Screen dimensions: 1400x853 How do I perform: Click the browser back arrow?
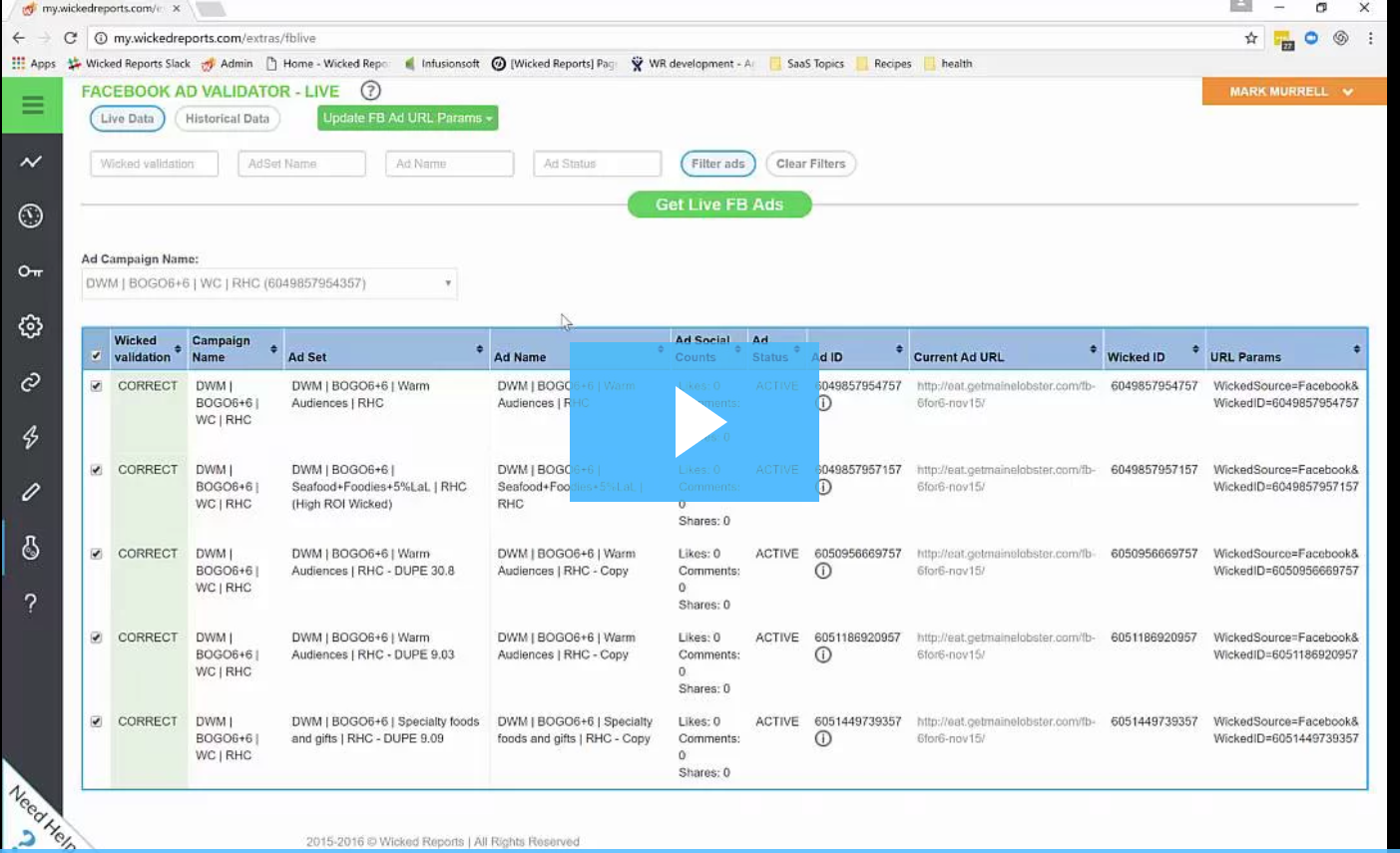point(18,38)
